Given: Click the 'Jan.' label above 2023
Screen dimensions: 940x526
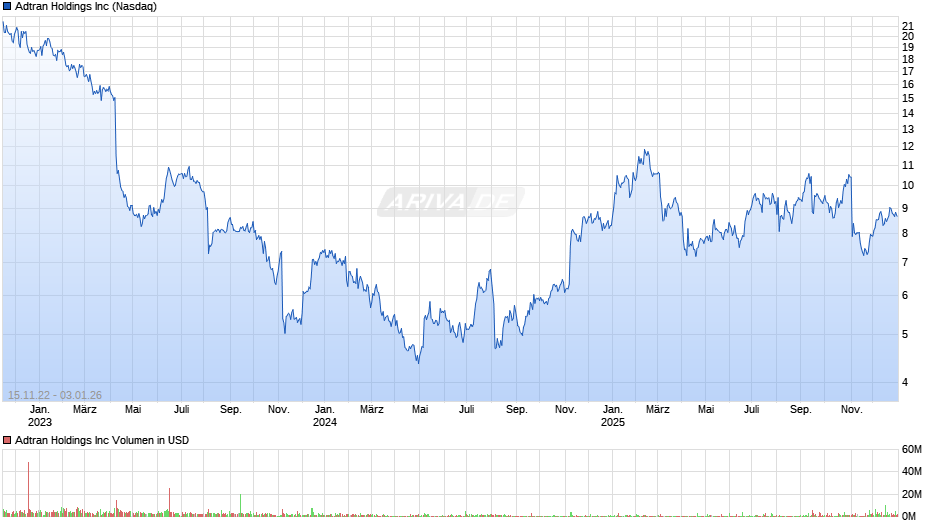Looking at the screenshot, I should tap(40, 410).
